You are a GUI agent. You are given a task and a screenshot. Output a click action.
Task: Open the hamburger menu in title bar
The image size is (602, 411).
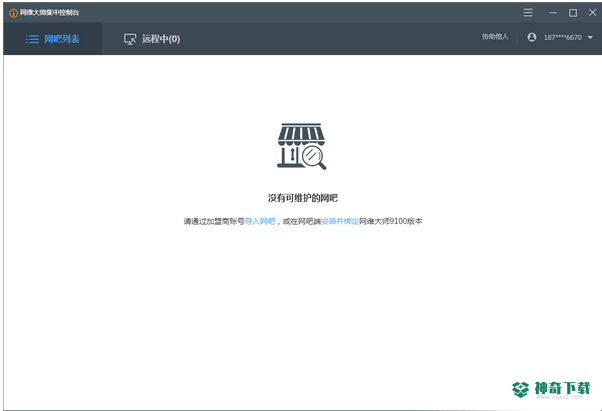(528, 13)
